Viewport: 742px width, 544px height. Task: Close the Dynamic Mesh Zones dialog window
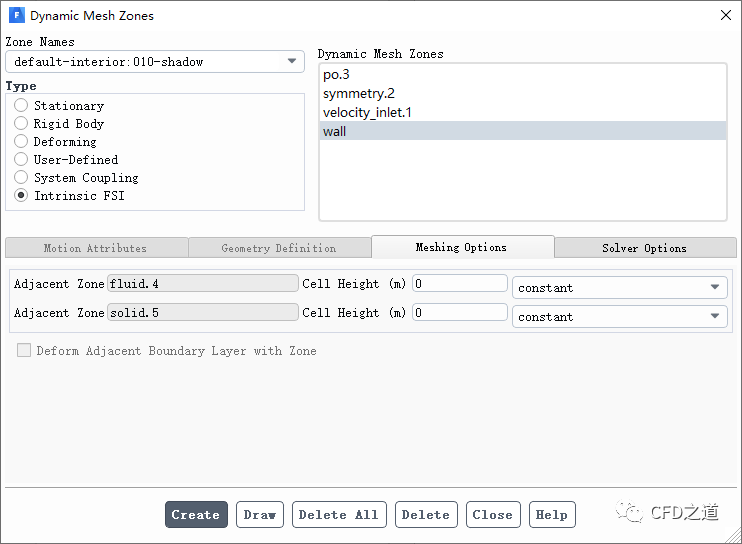(x=725, y=15)
